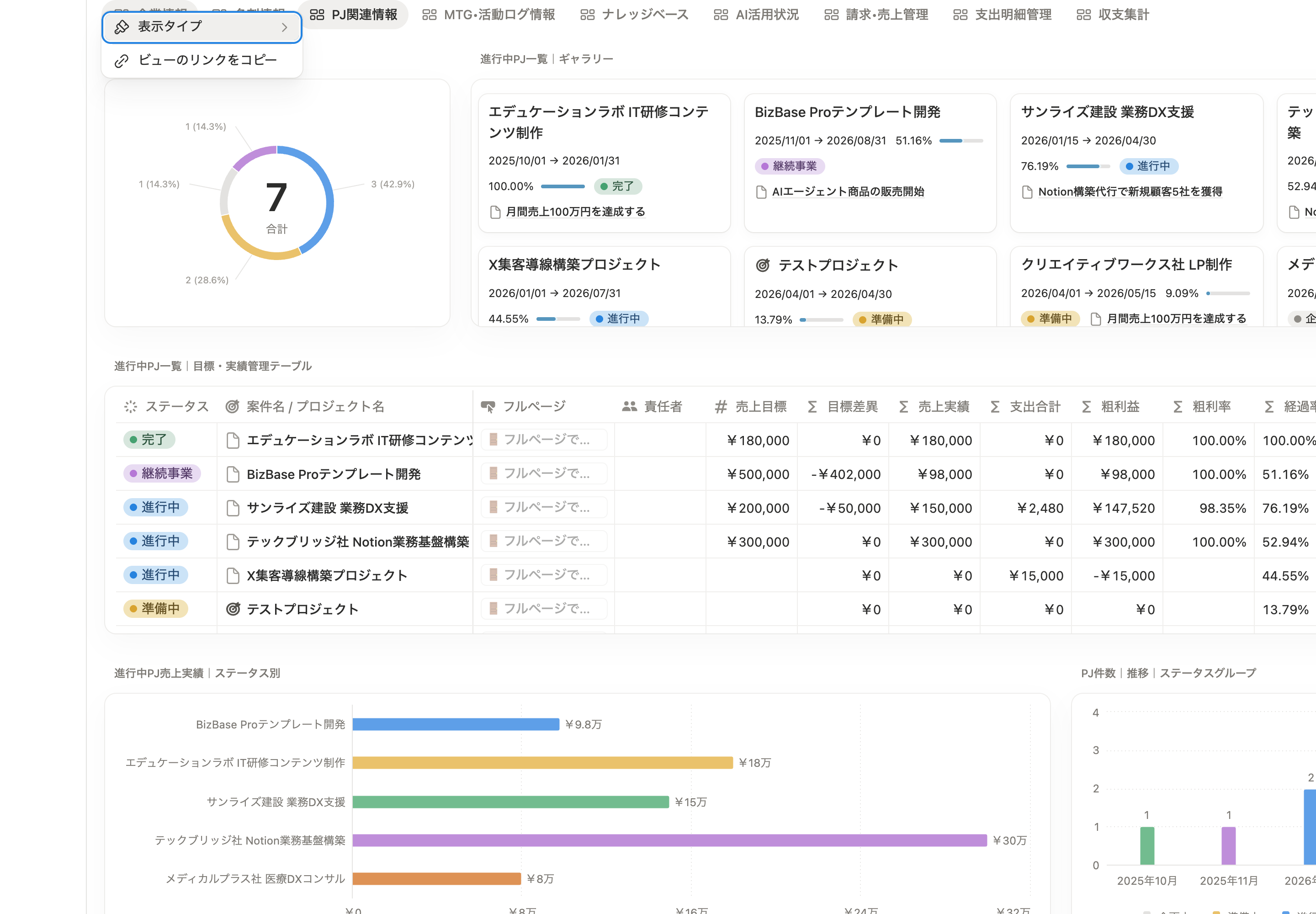Viewport: 1316px width, 914px height.
Task: Click the progress bar on X集客導線構築プロジェクト card
Action: pyautogui.click(x=558, y=319)
